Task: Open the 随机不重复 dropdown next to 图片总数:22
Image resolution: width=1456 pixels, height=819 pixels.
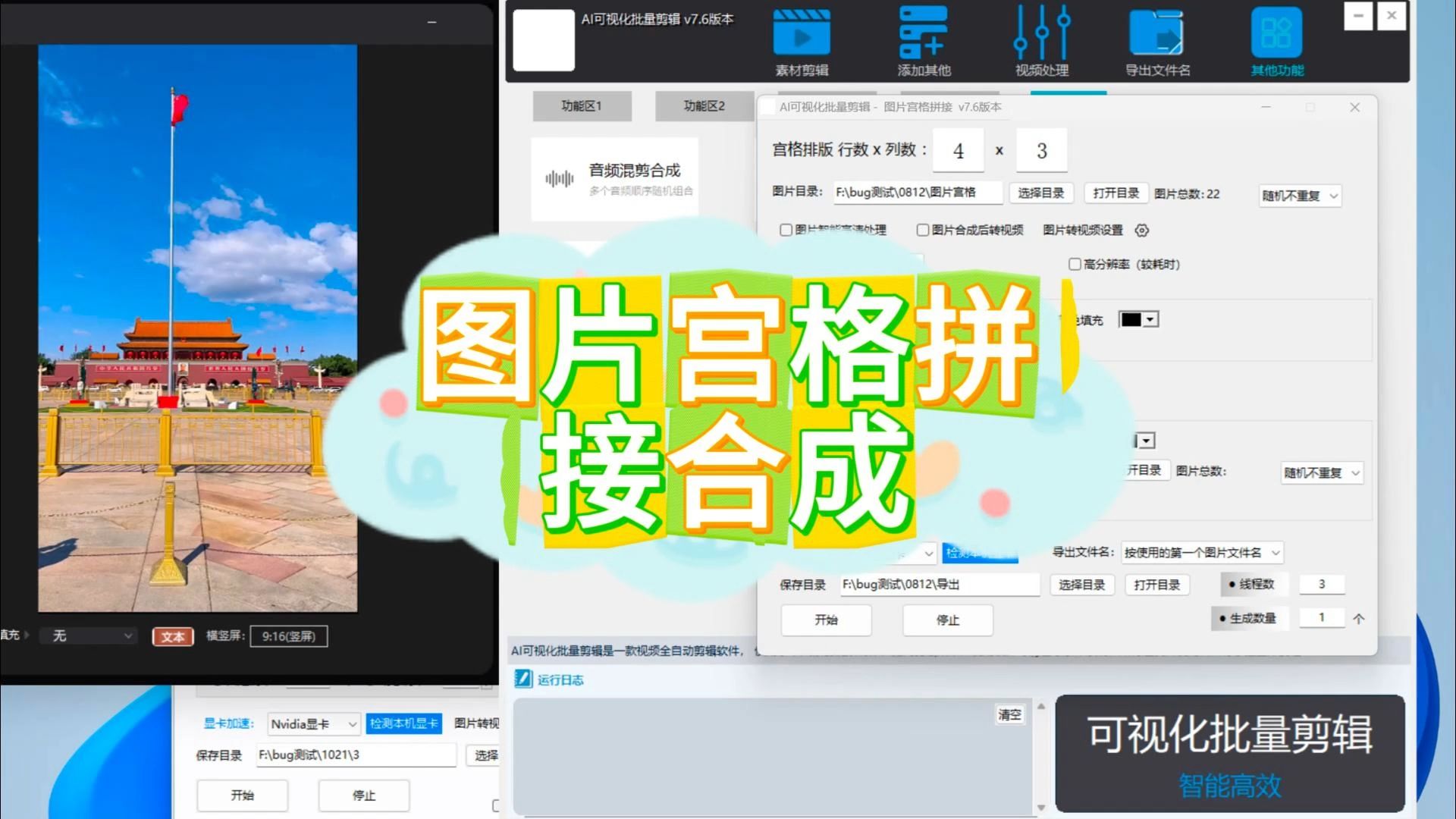Action: 1299,195
